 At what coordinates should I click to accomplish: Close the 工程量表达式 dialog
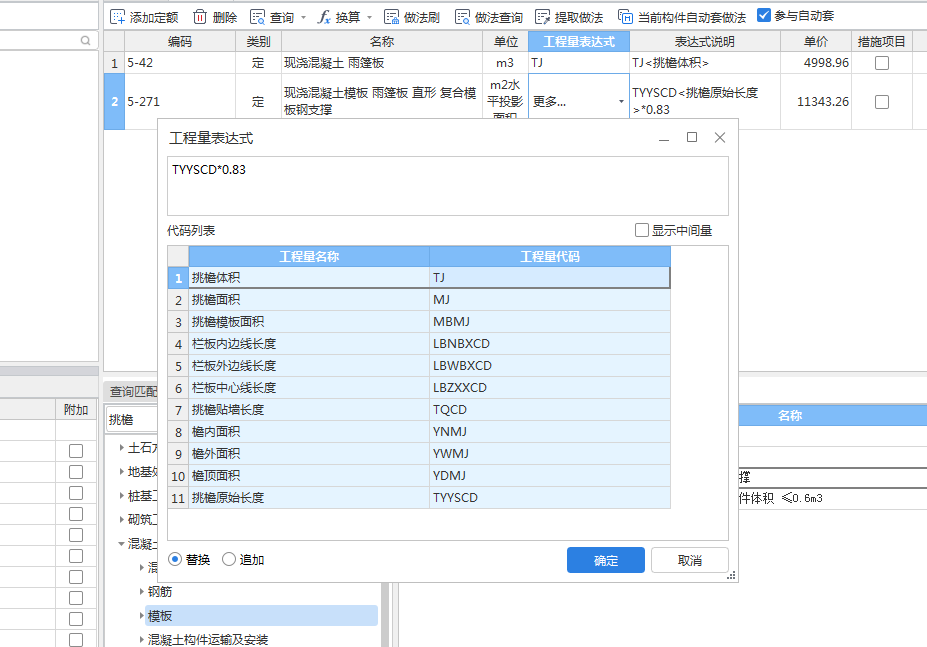pyautogui.click(x=719, y=137)
